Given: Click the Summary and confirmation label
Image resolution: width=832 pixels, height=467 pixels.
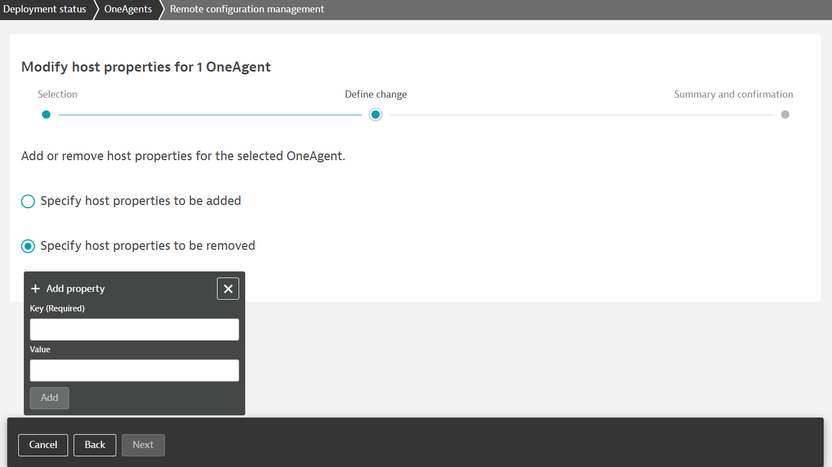Looking at the screenshot, I should click(x=733, y=95).
